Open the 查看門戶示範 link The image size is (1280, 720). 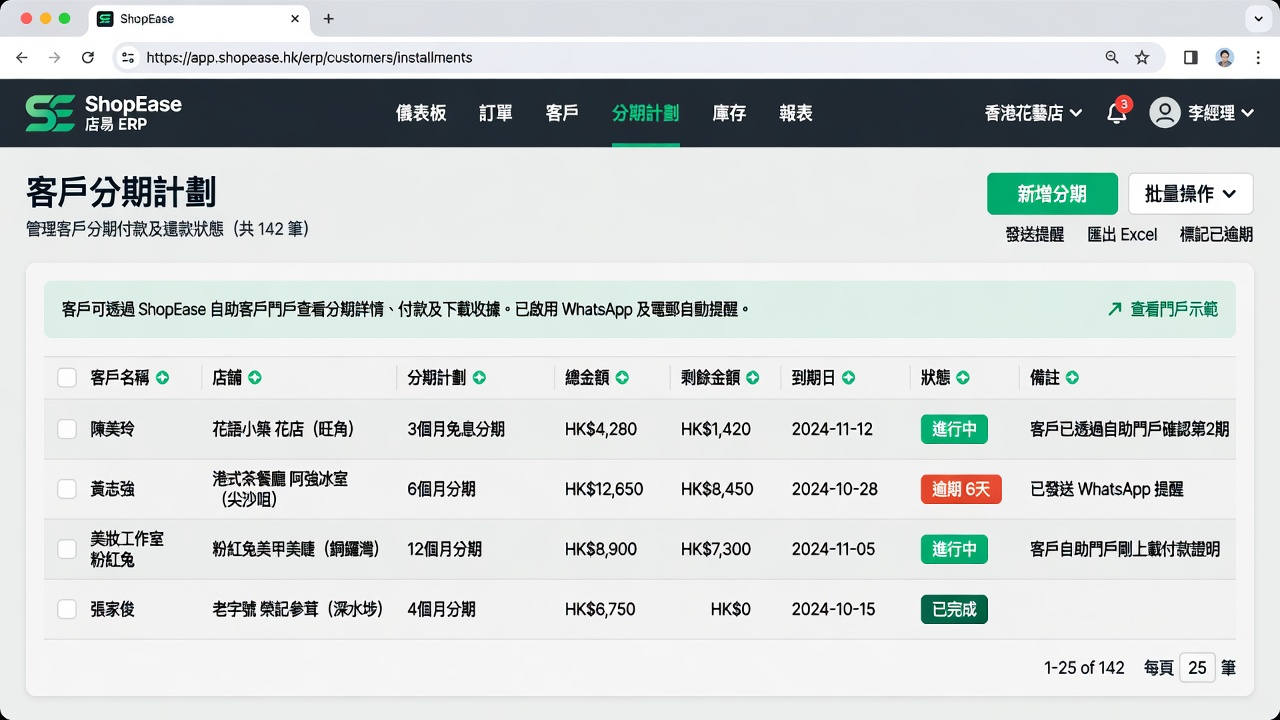click(x=1174, y=310)
